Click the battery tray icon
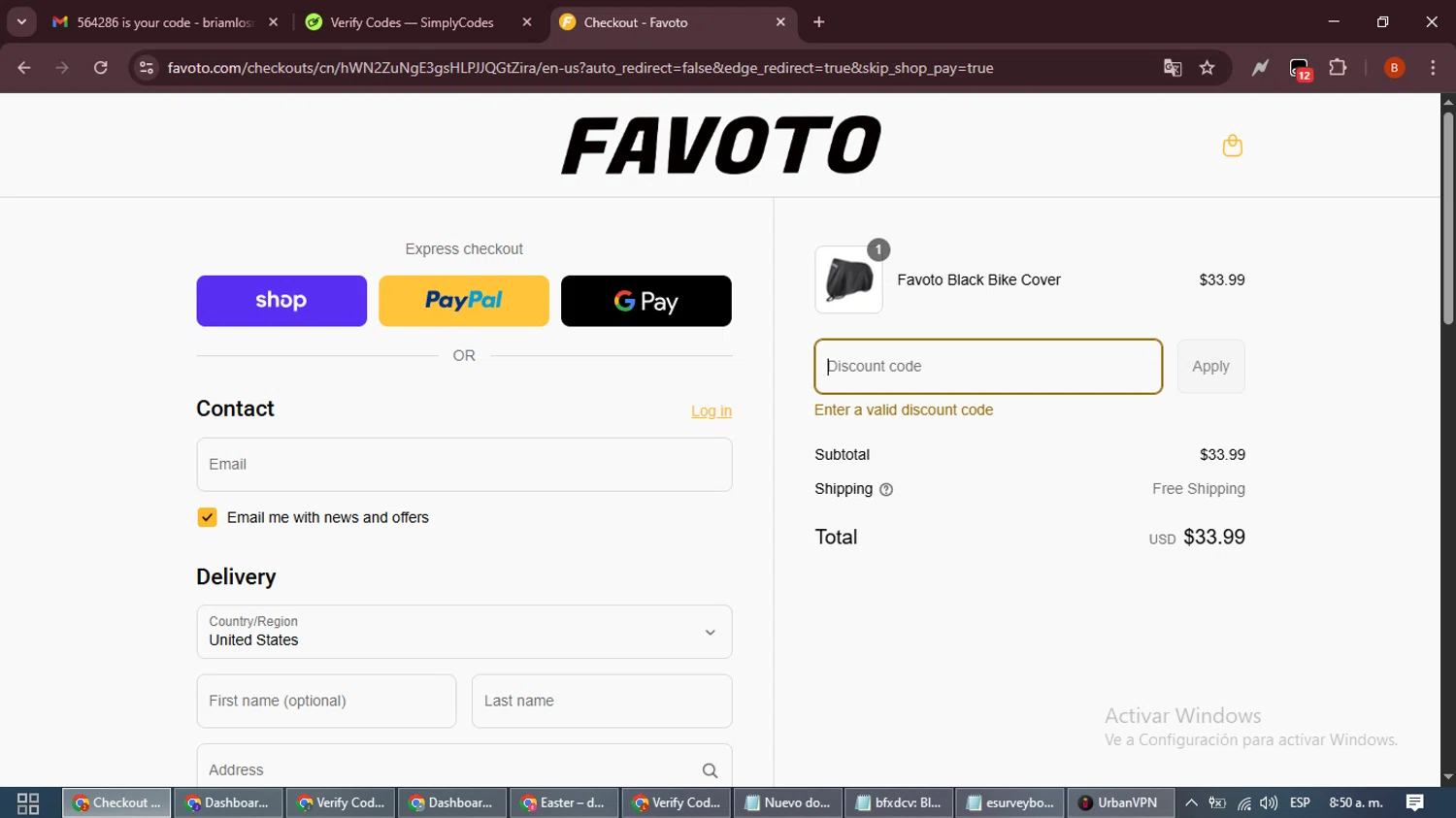 click(1217, 803)
